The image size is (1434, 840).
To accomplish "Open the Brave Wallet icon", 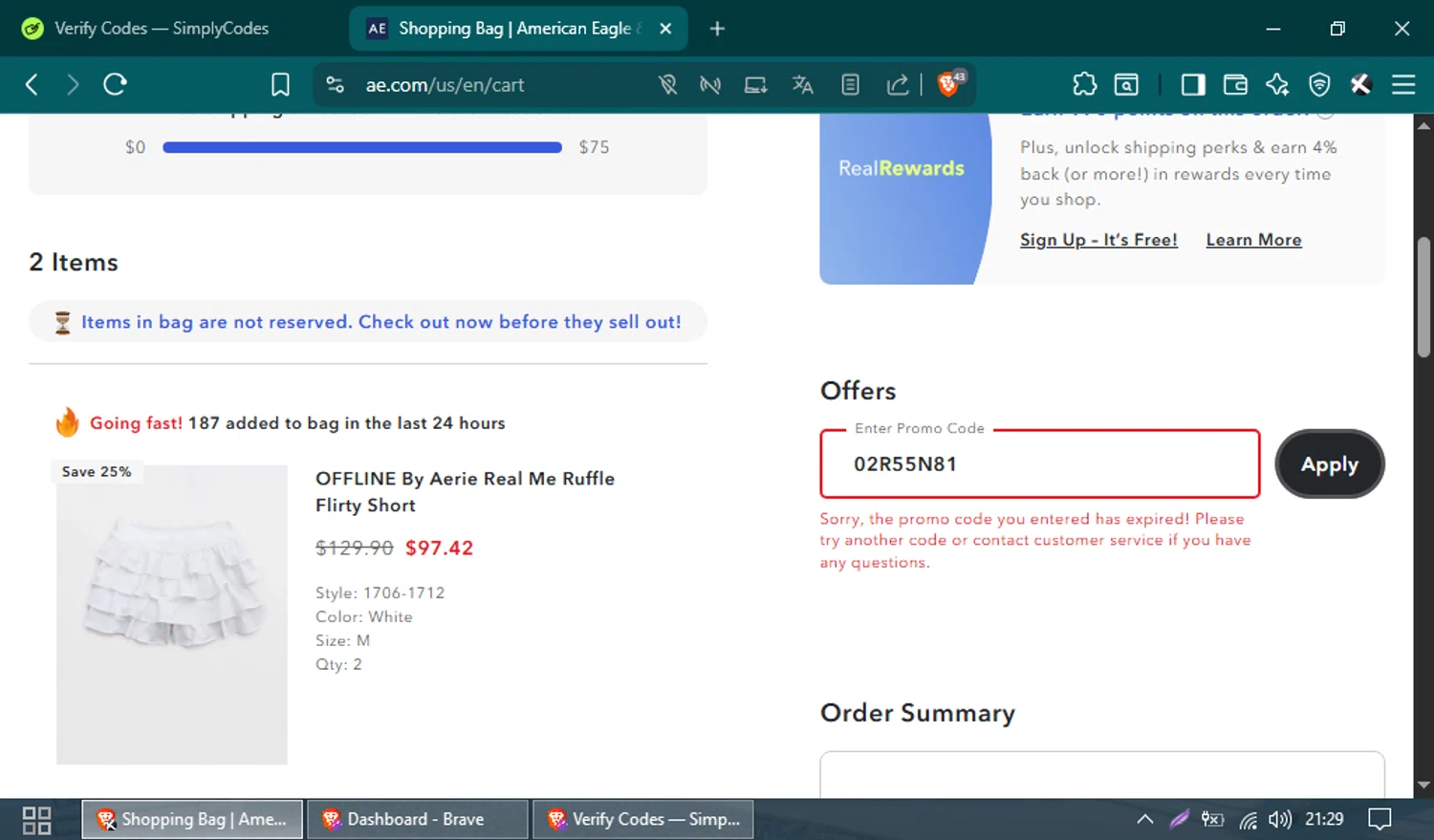I will click(1235, 85).
